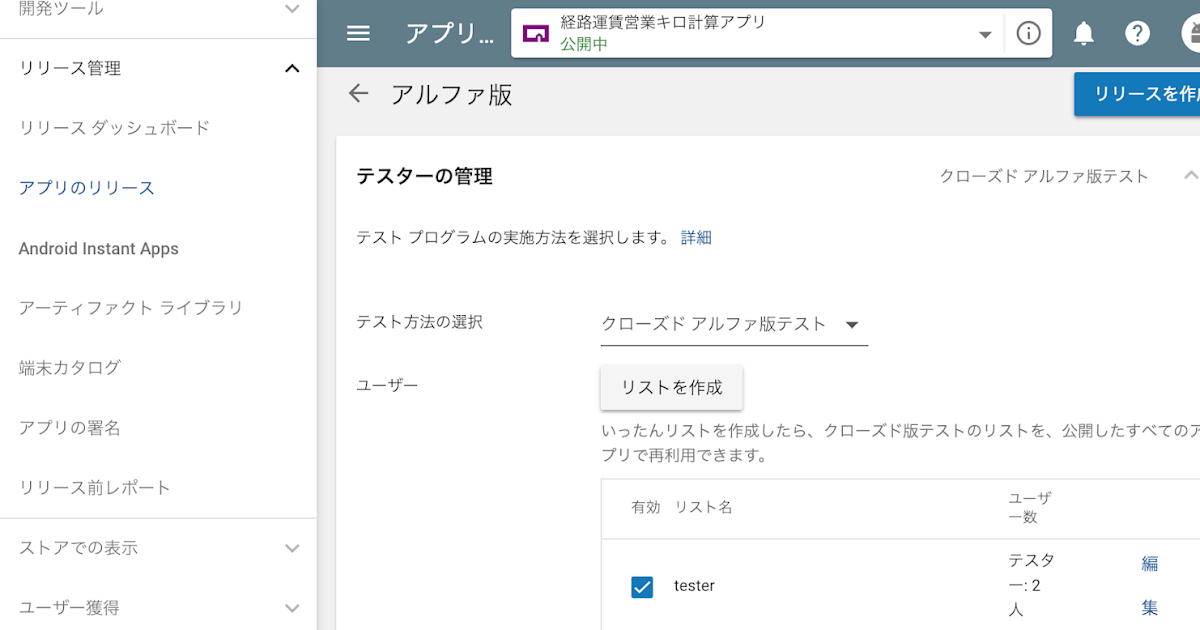Viewport: 1200px width, 630px height.
Task: Open the help question mark icon
Action: click(x=1137, y=33)
